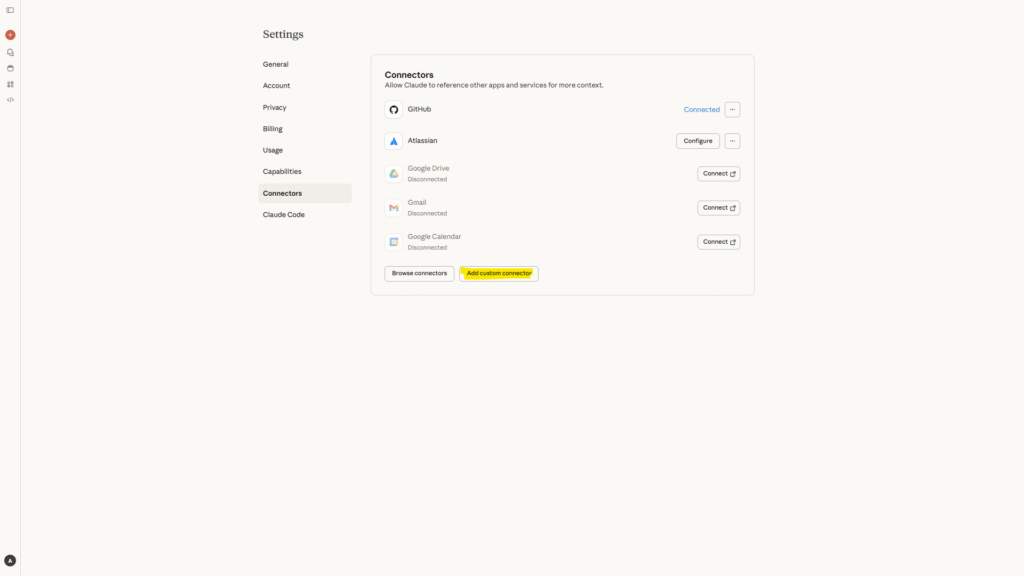Open the Atlassian connector's more options menu
1024x576 pixels.
(x=732, y=141)
